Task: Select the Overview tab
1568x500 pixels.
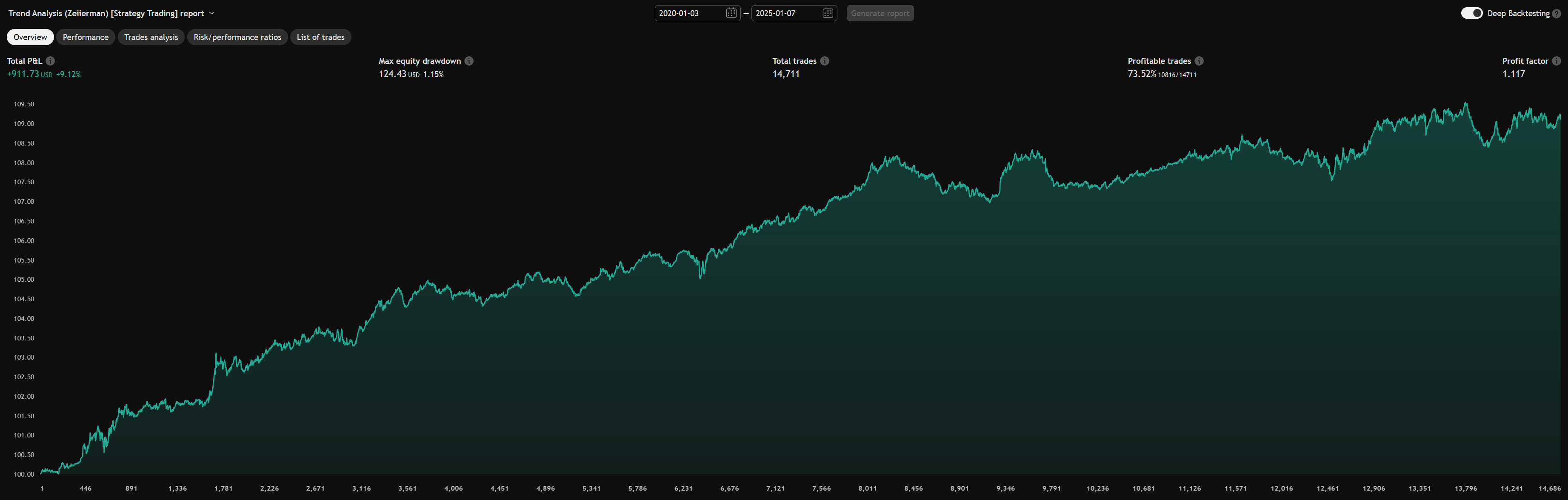Action: tap(31, 37)
